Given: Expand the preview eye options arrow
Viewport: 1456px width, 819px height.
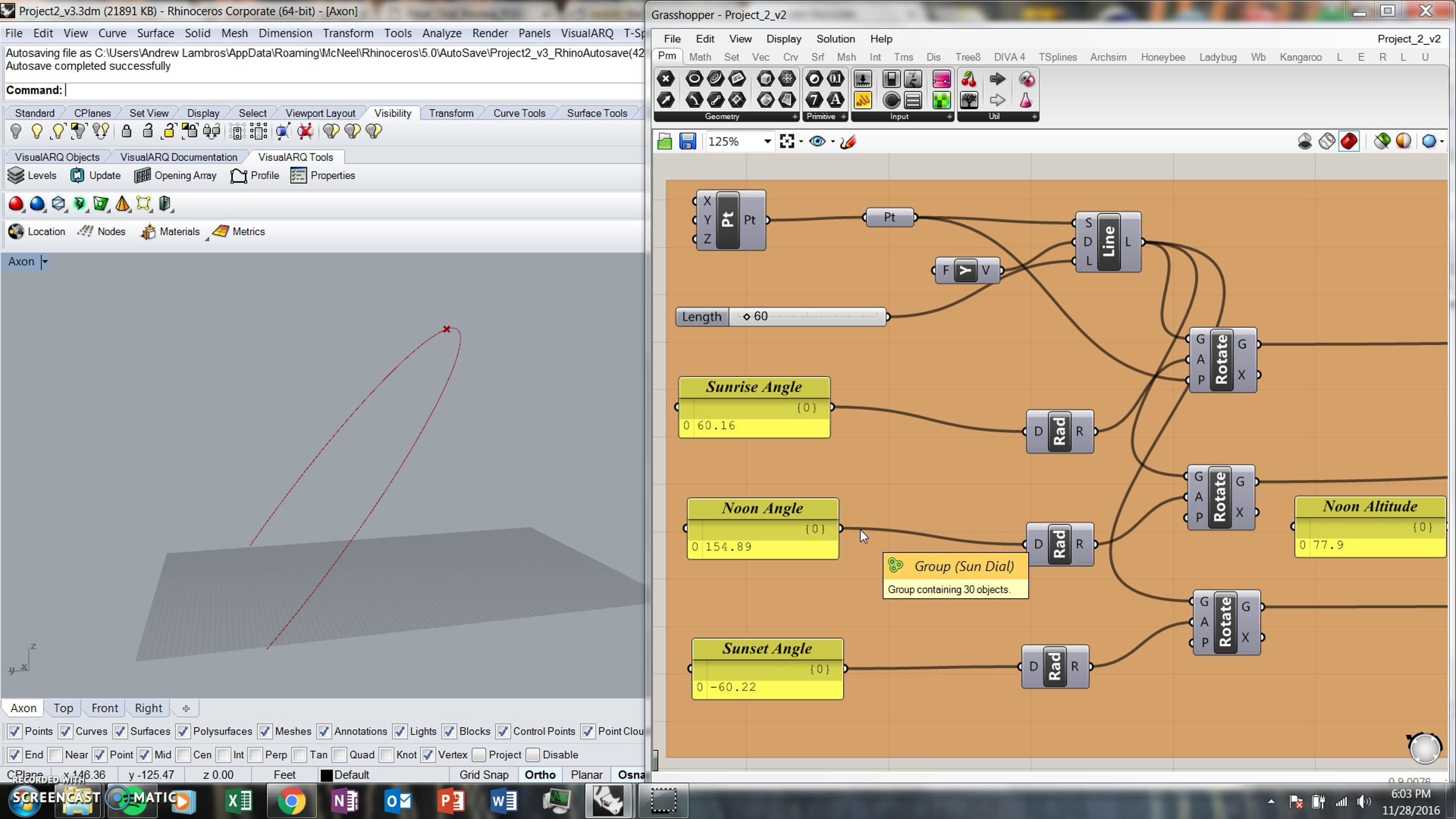Looking at the screenshot, I should tap(832, 142).
